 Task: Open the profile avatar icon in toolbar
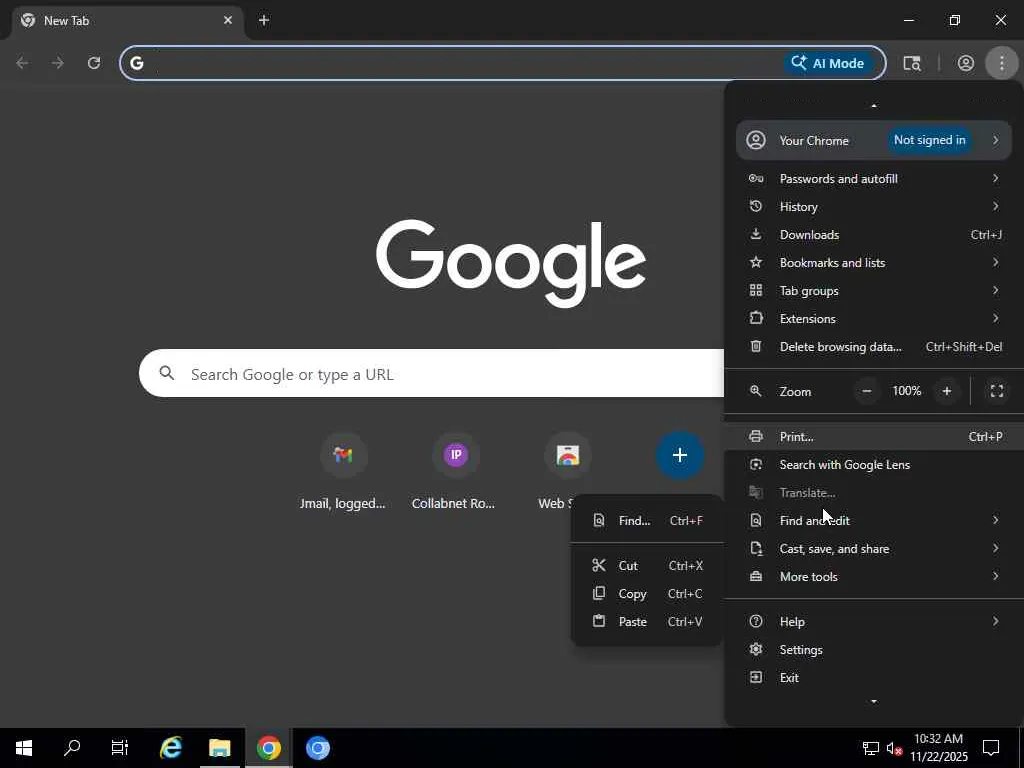click(965, 63)
